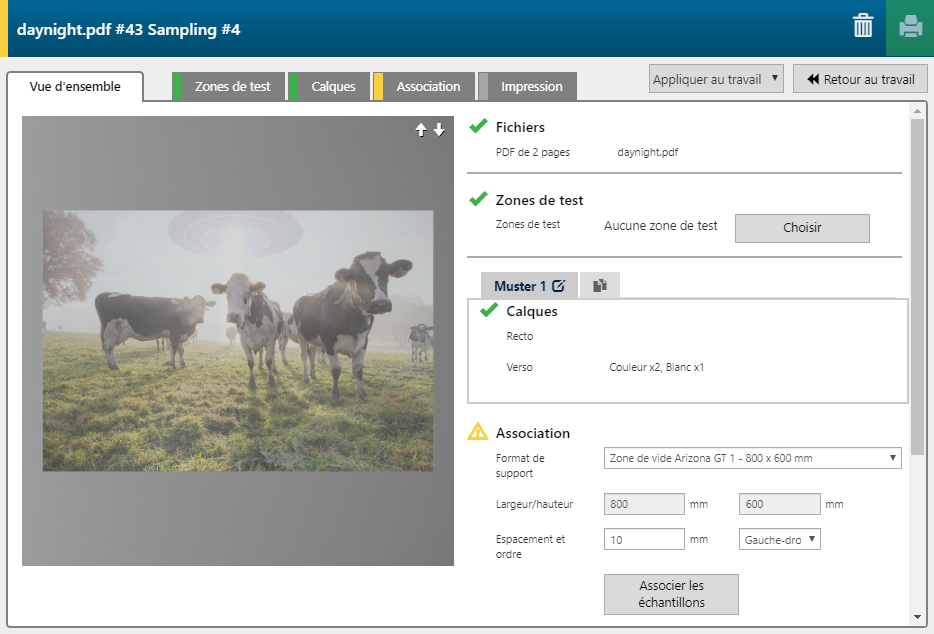Viewport: 934px width, 634px height.
Task: Expand the Format de support dropdown
Action: (752, 458)
